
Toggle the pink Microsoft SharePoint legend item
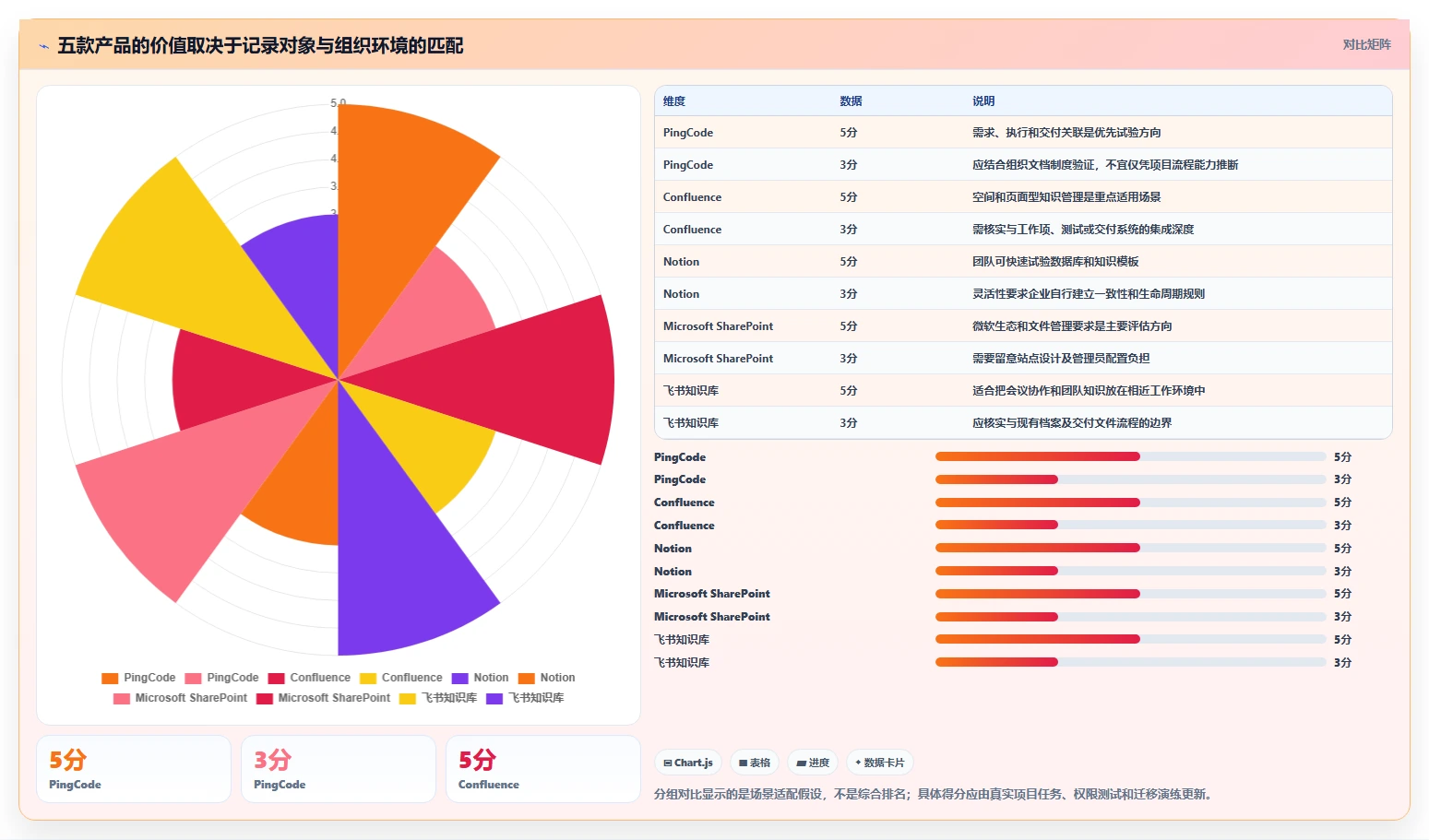pos(180,698)
